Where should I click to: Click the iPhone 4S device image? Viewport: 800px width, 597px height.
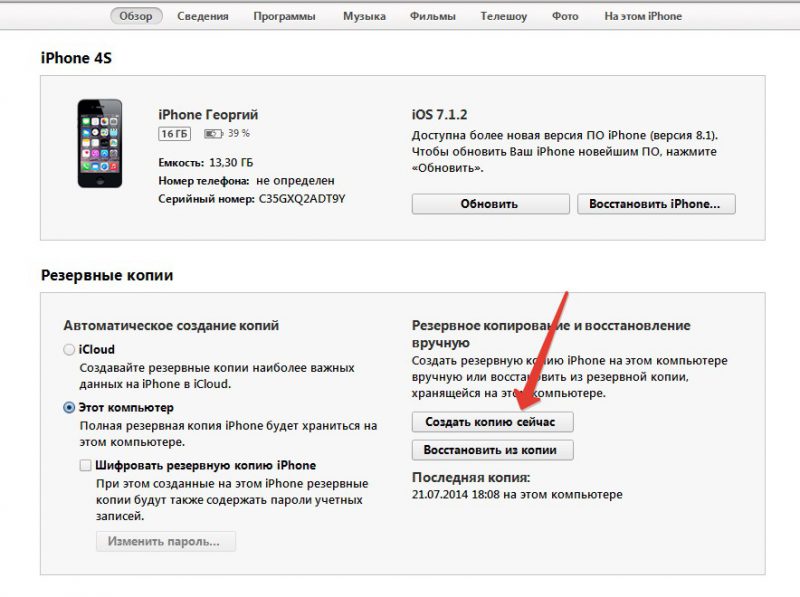tap(100, 143)
